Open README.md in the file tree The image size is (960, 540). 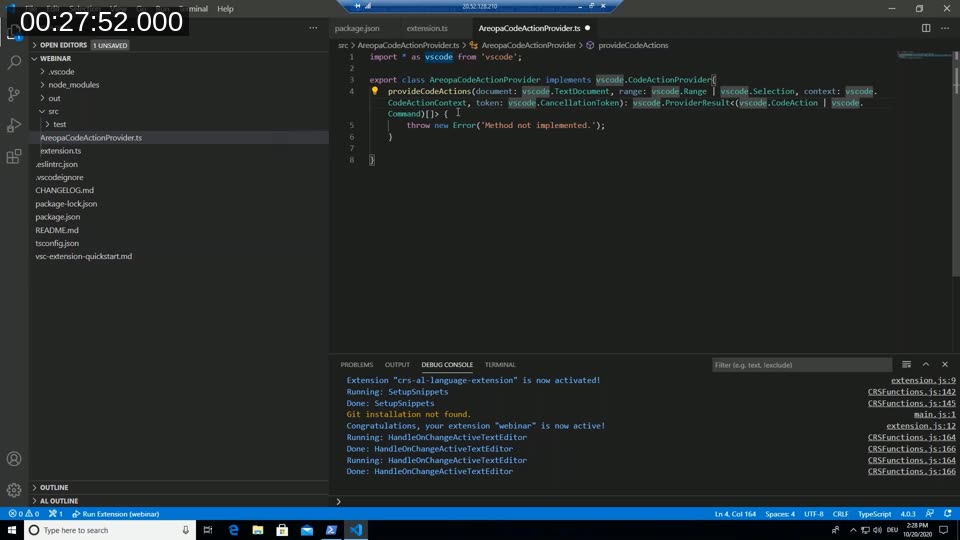[57, 230]
